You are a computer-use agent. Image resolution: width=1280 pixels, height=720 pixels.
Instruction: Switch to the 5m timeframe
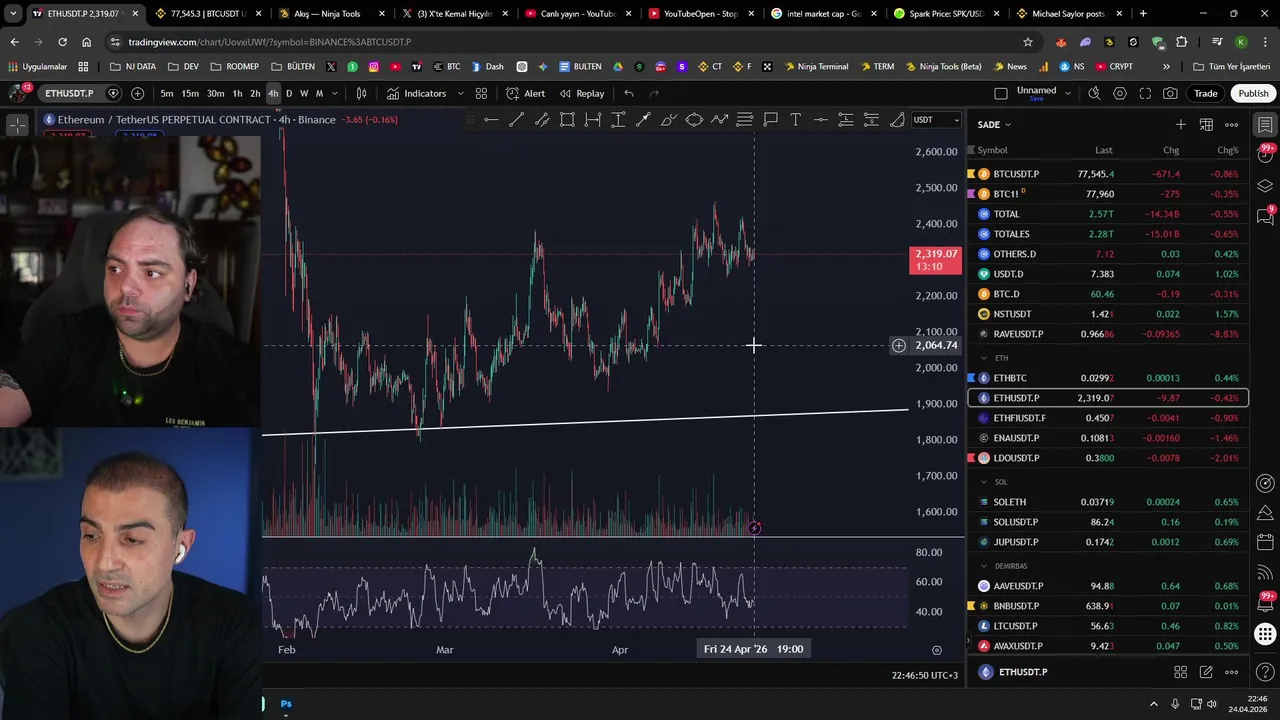pos(166,93)
